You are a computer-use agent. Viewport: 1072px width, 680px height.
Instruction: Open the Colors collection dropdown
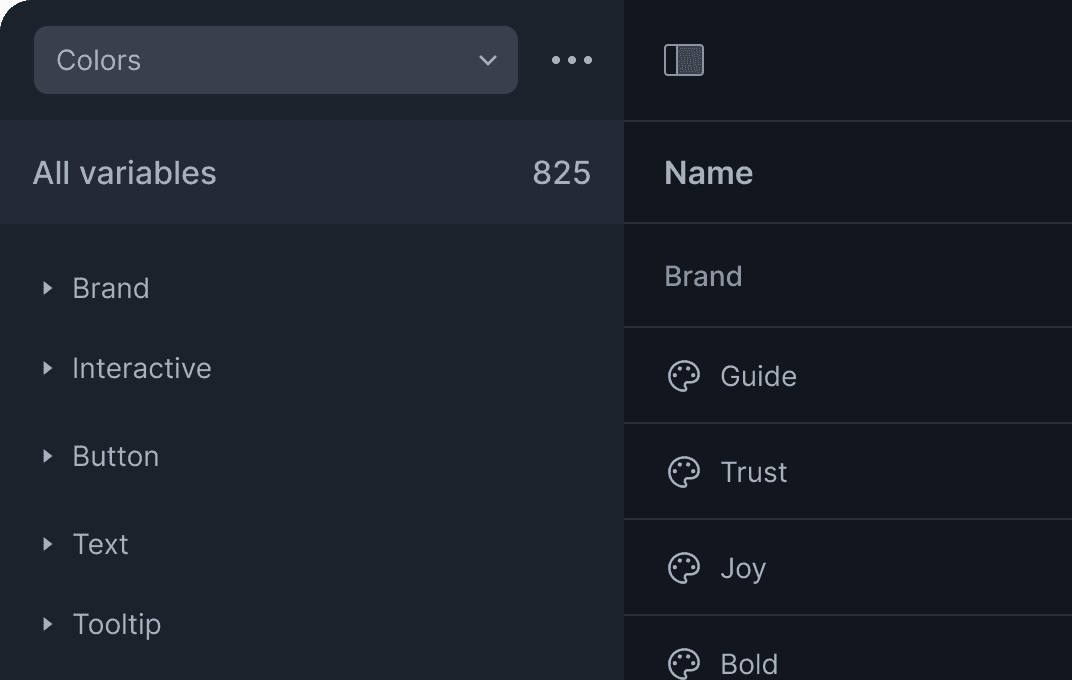(275, 60)
